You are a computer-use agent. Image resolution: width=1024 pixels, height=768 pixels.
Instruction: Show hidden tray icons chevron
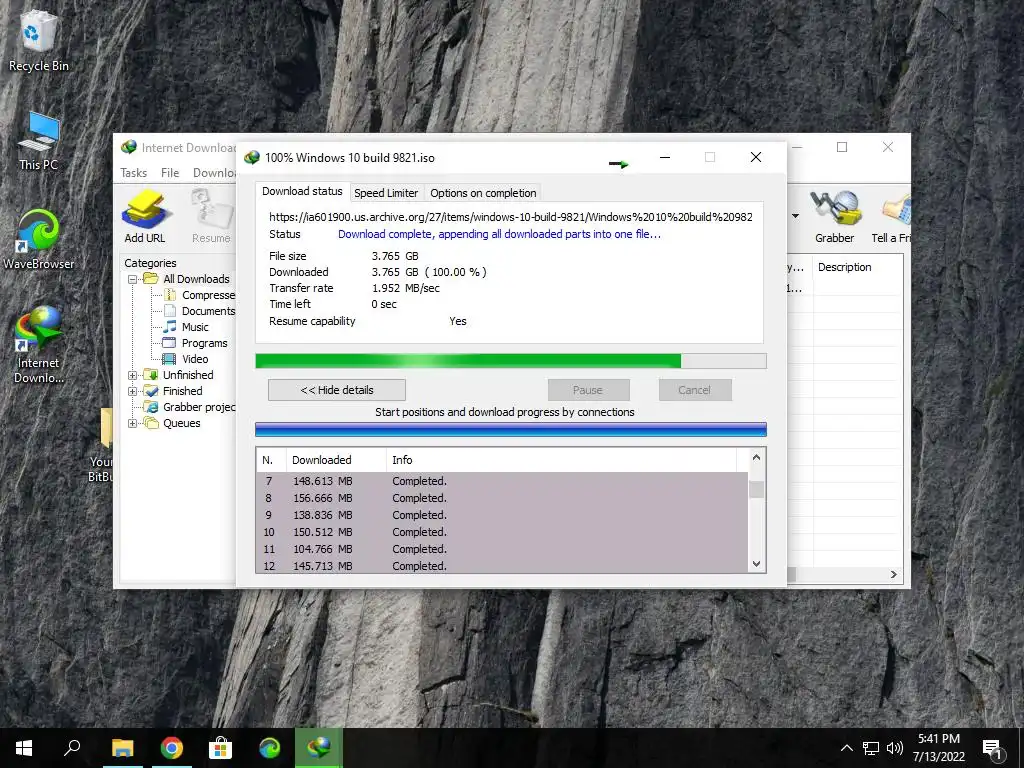tap(846, 748)
